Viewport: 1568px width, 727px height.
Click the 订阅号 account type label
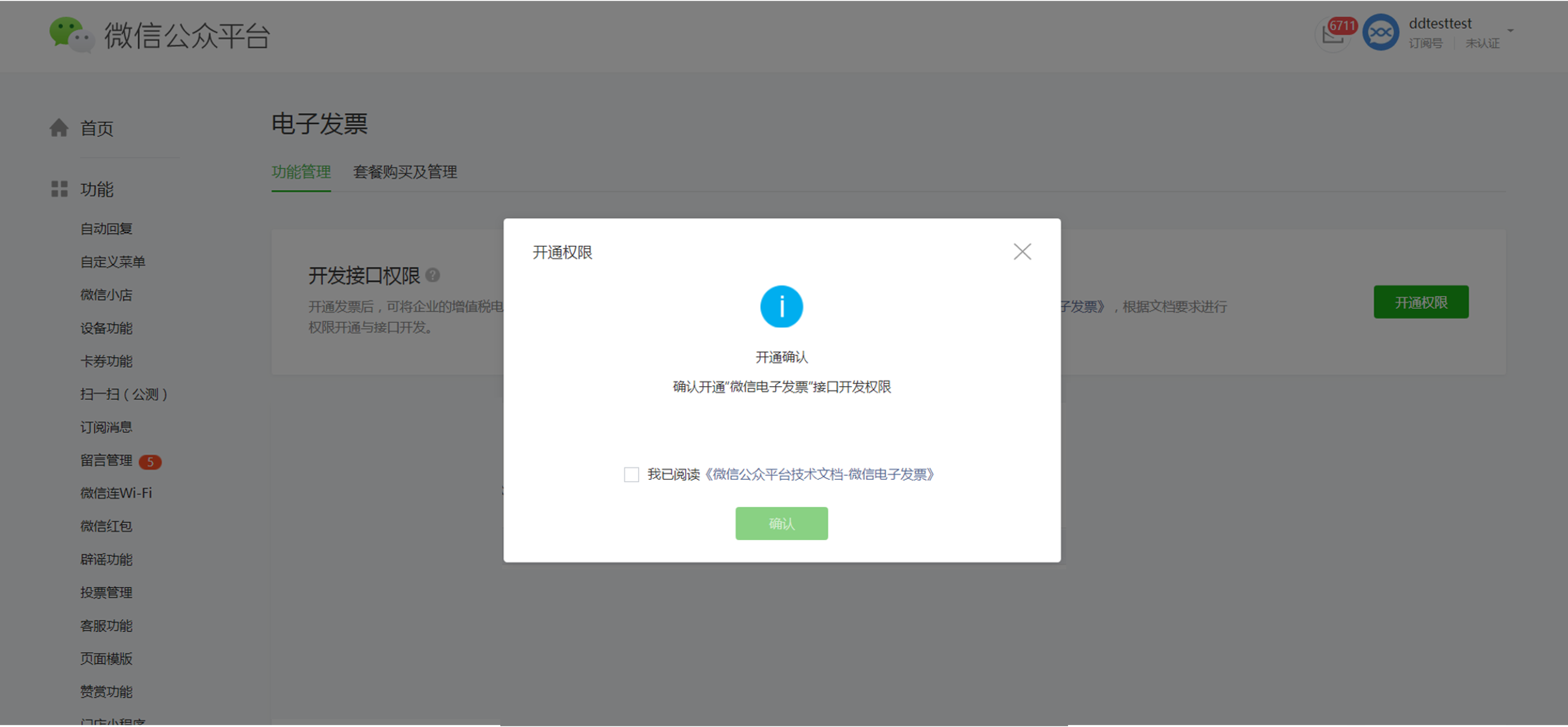[1425, 43]
